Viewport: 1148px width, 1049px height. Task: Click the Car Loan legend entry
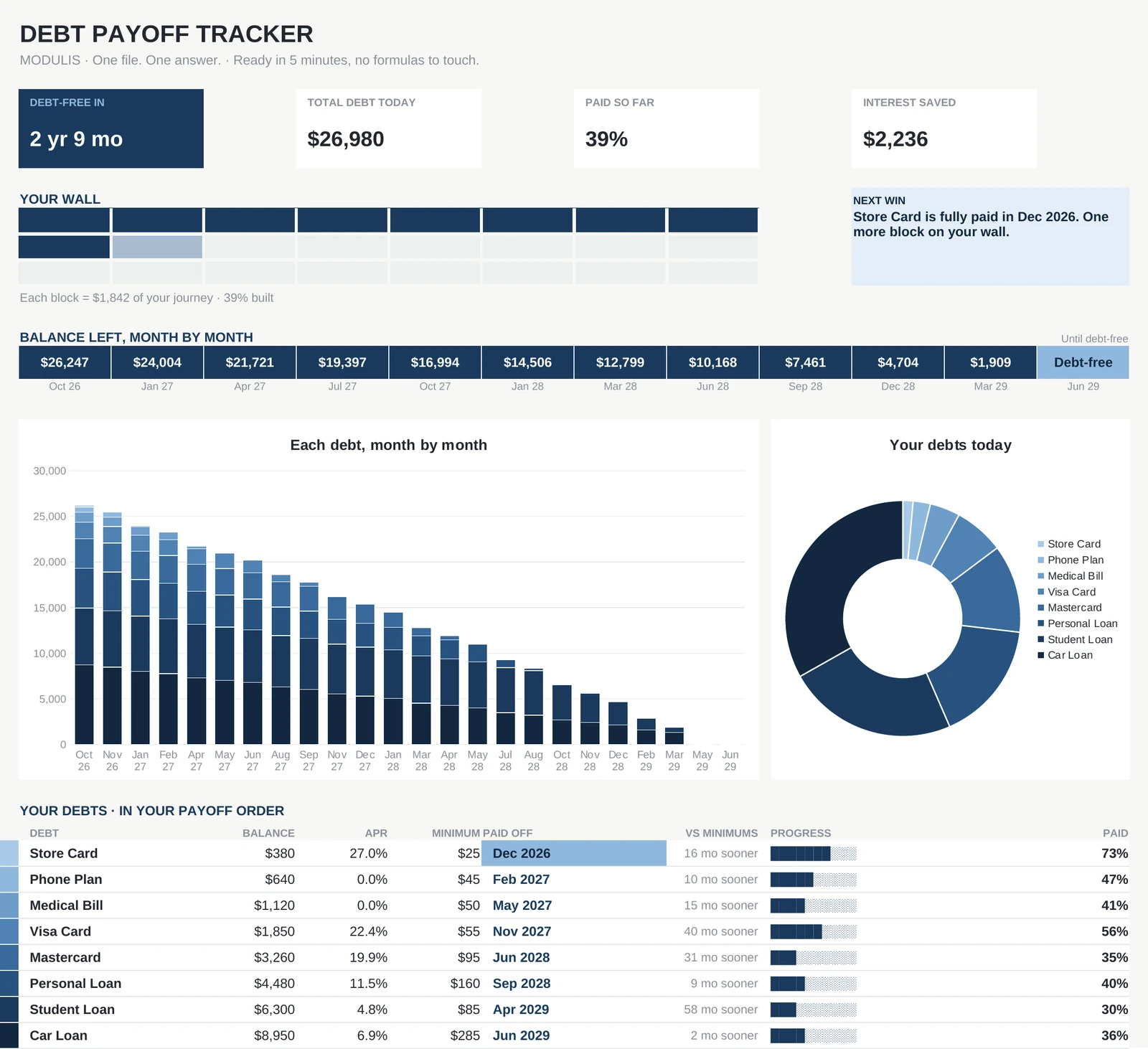point(1065,655)
